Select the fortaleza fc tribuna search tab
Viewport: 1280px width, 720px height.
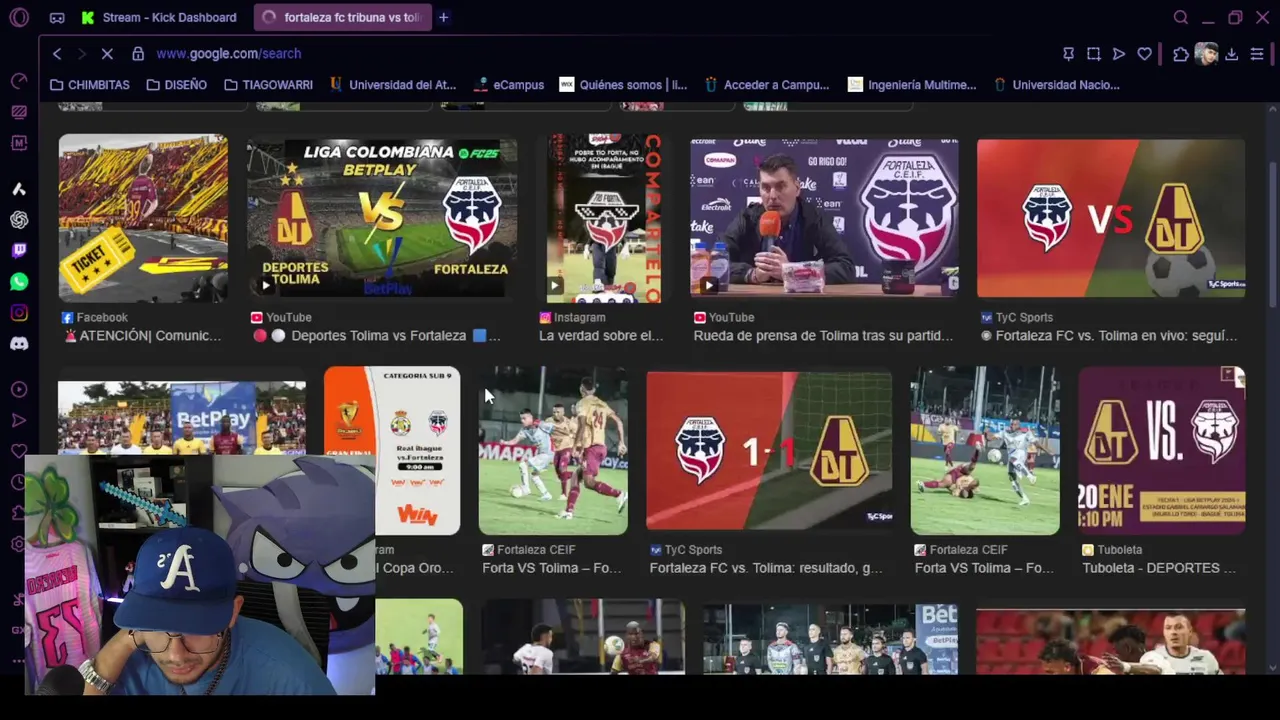[x=343, y=17]
